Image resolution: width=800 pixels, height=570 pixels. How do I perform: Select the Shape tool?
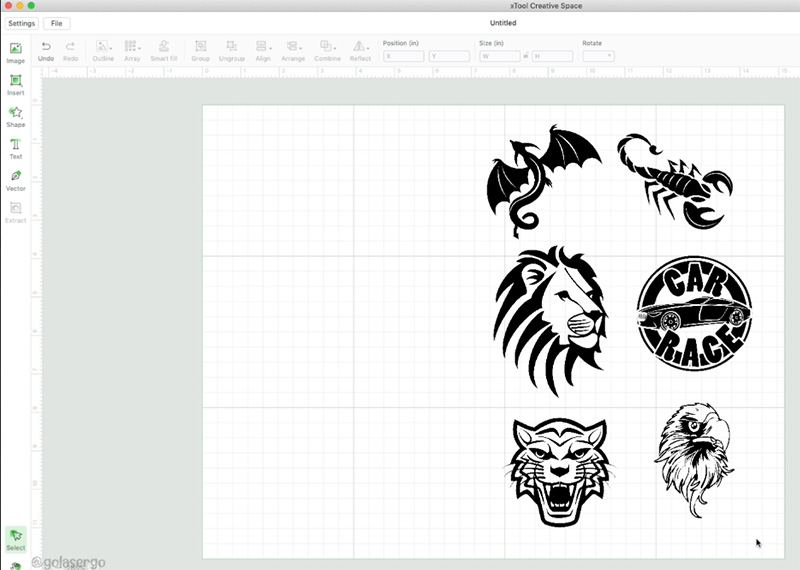click(x=16, y=113)
